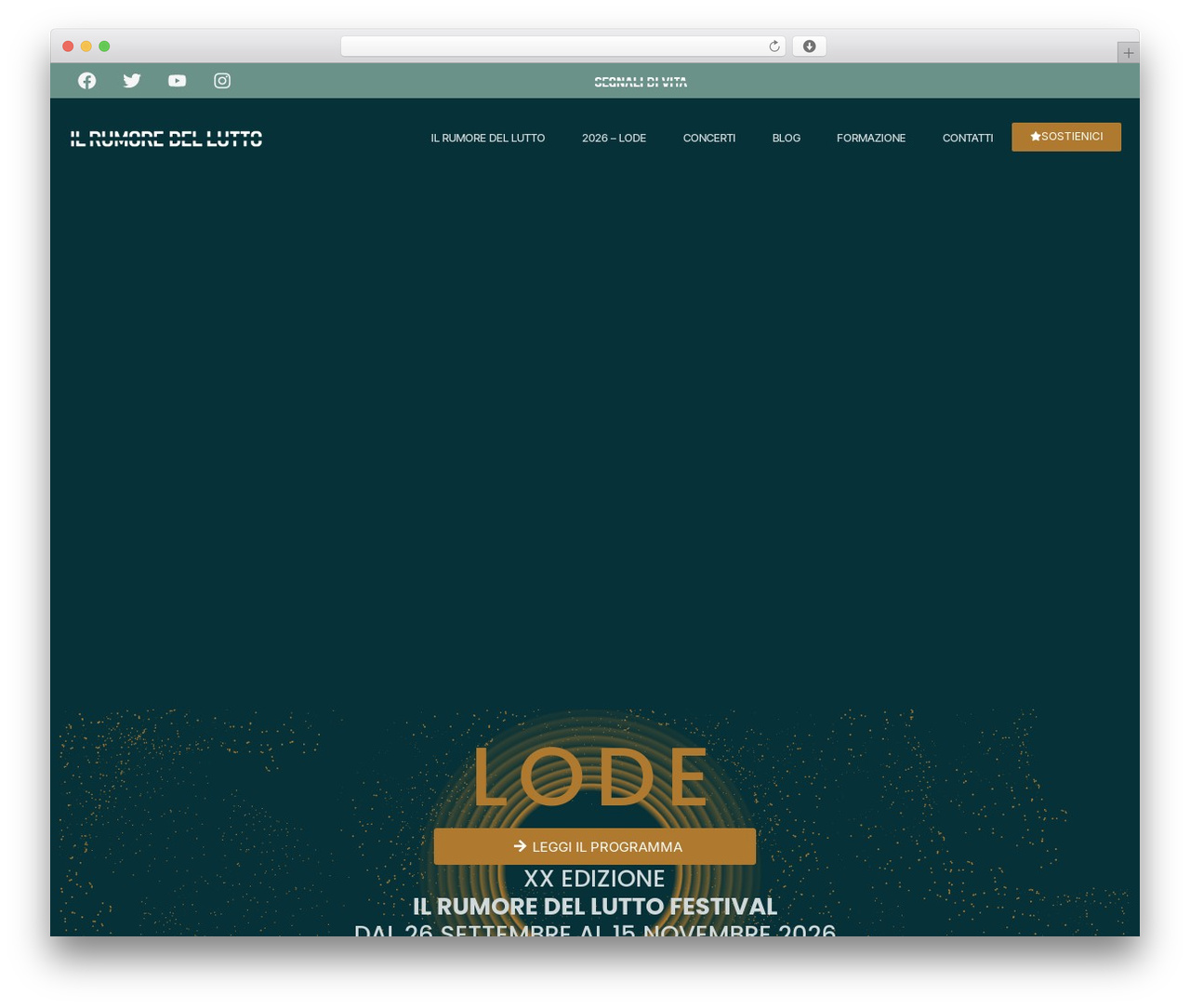1190x1008 pixels.
Task: Click the browser download icon
Action: tap(809, 46)
